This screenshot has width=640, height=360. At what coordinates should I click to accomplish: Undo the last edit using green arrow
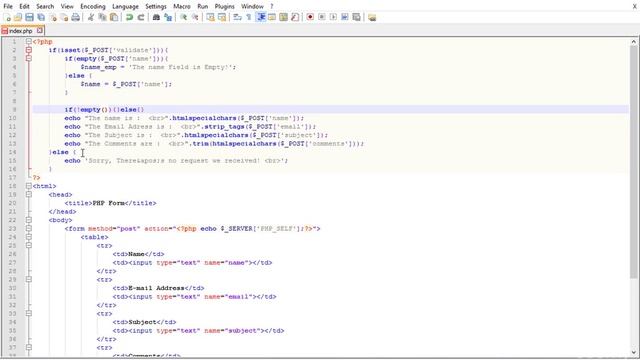point(129,17)
